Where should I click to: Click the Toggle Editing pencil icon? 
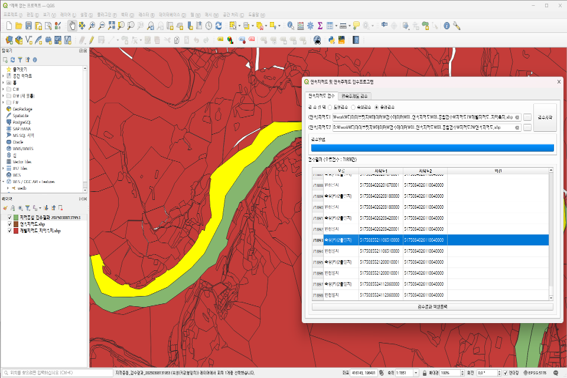click(x=92, y=40)
